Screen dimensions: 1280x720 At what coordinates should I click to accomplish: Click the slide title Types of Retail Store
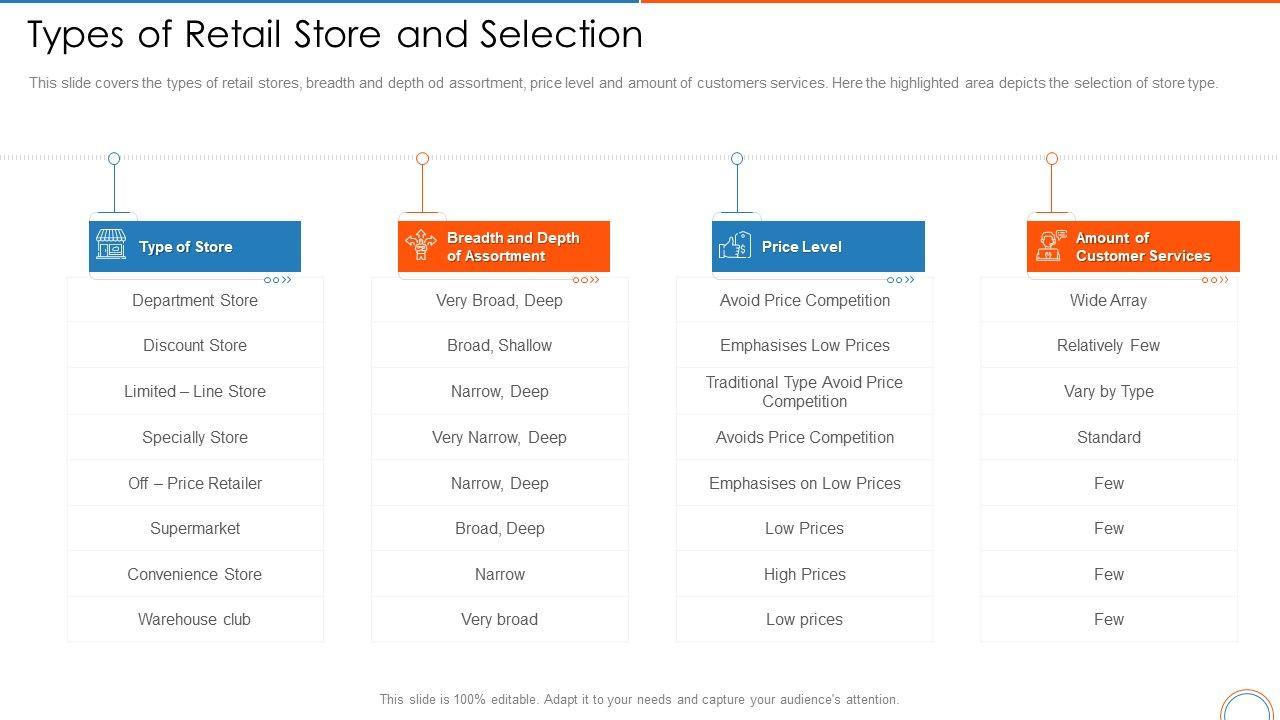pos(335,35)
